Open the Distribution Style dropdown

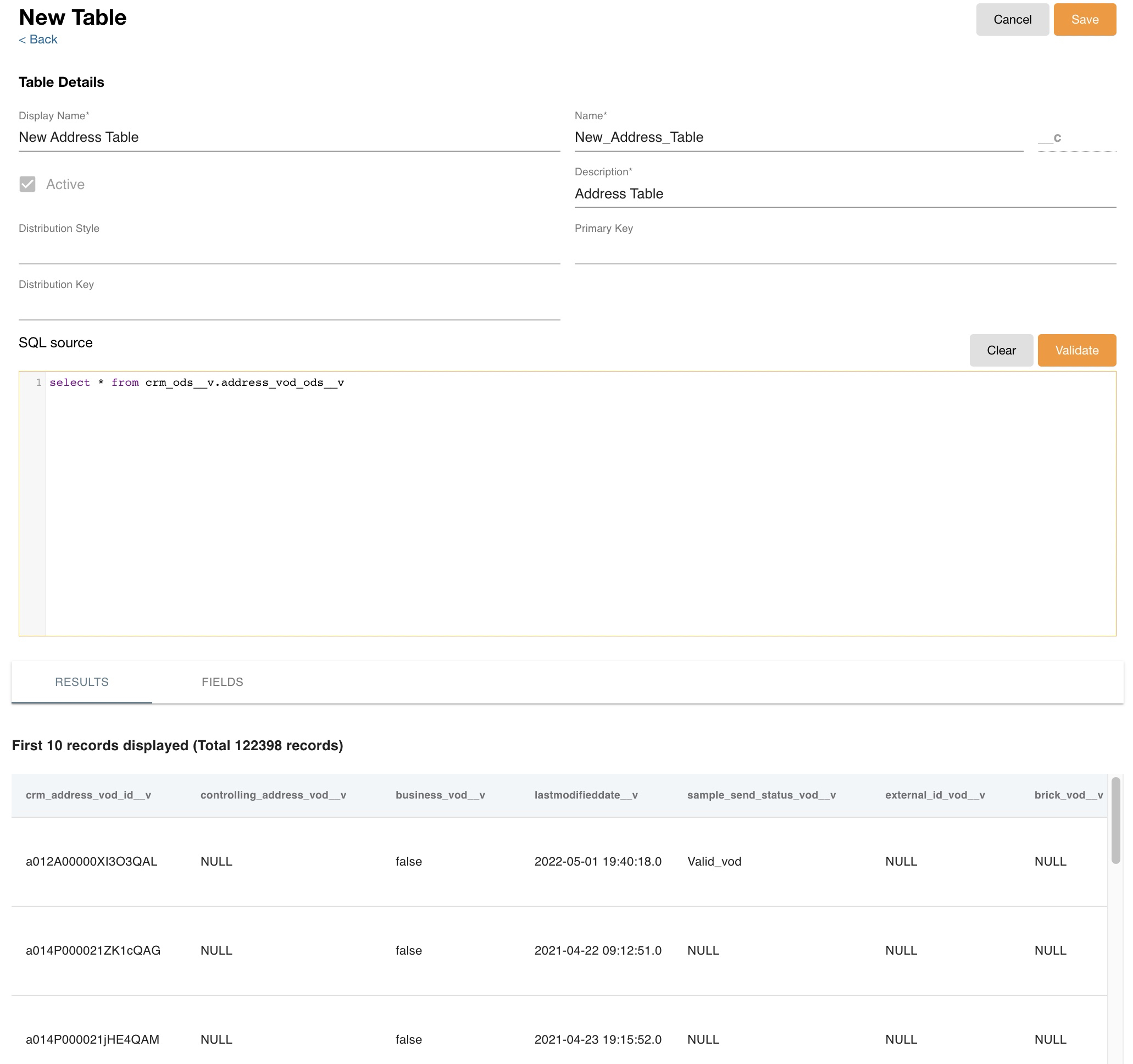tap(289, 251)
